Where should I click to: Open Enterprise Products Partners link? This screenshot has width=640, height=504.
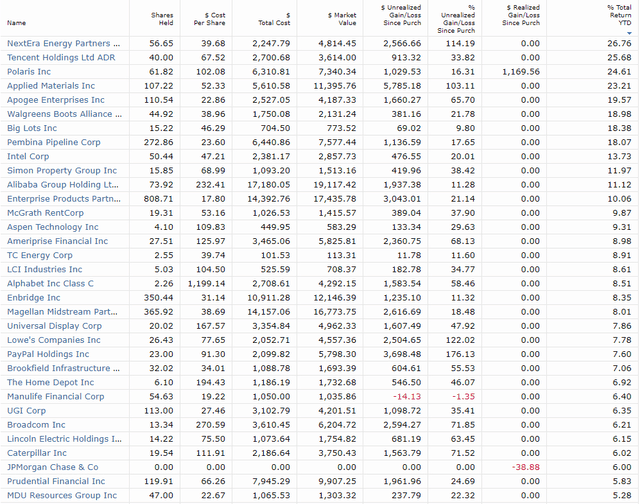64,199
